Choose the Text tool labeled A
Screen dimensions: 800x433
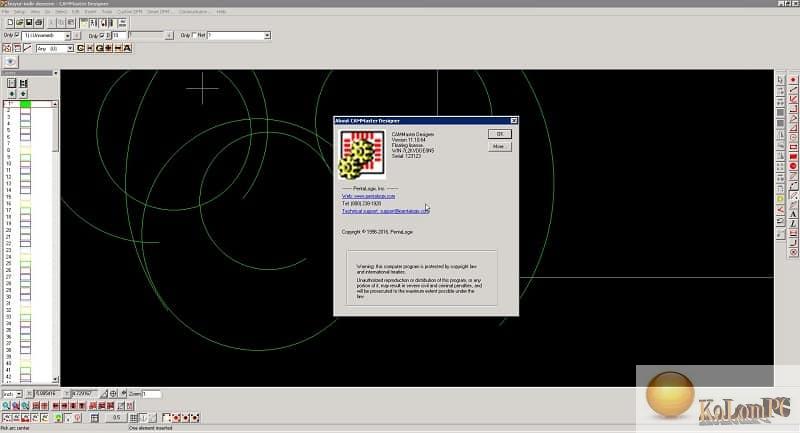point(793,214)
